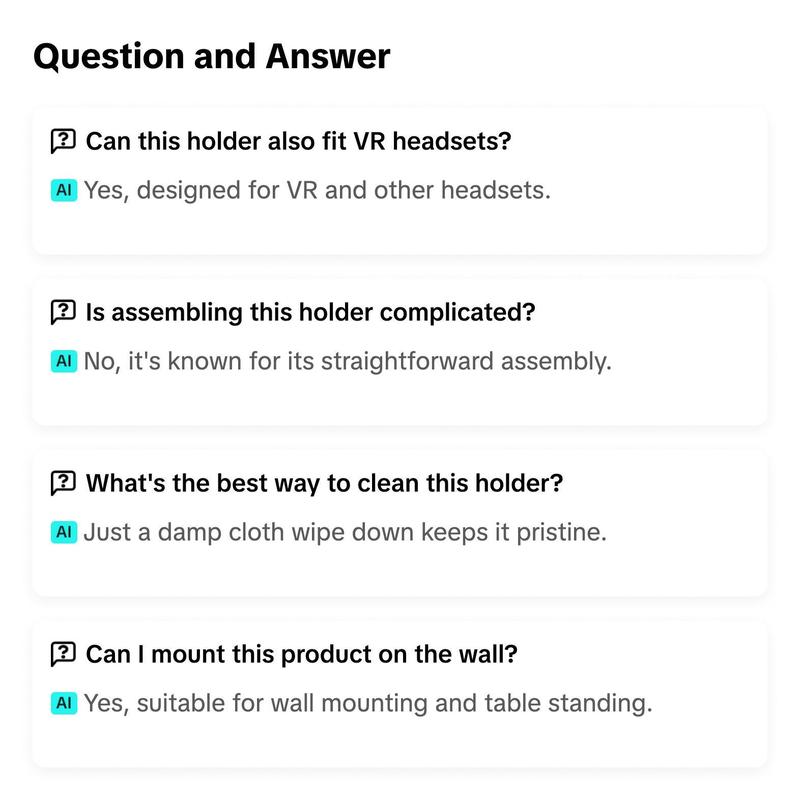Click question icon beside wall mount question
Image resolution: width=800 pixels, height=800 pixels.
(x=63, y=654)
